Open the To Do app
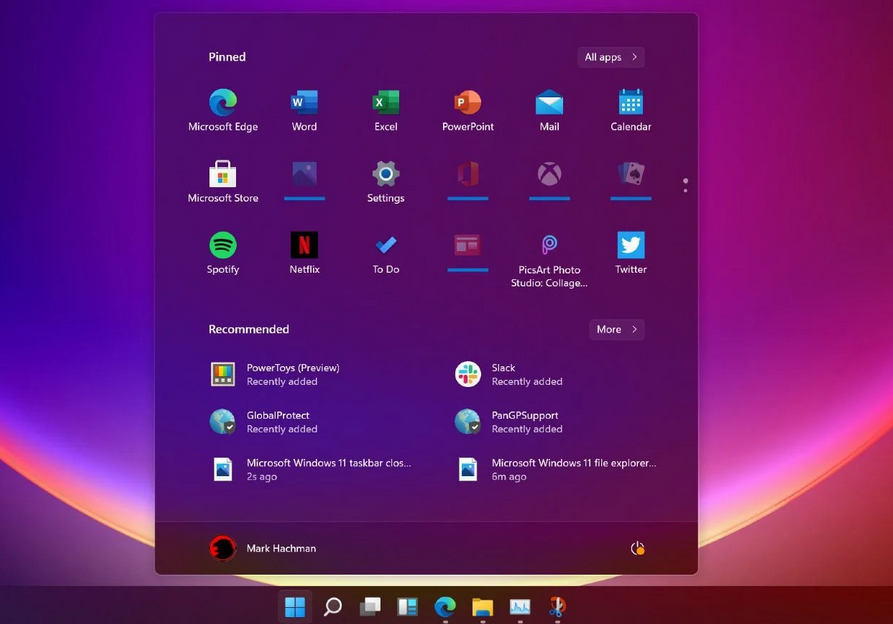The image size is (893, 624). pyautogui.click(x=386, y=253)
